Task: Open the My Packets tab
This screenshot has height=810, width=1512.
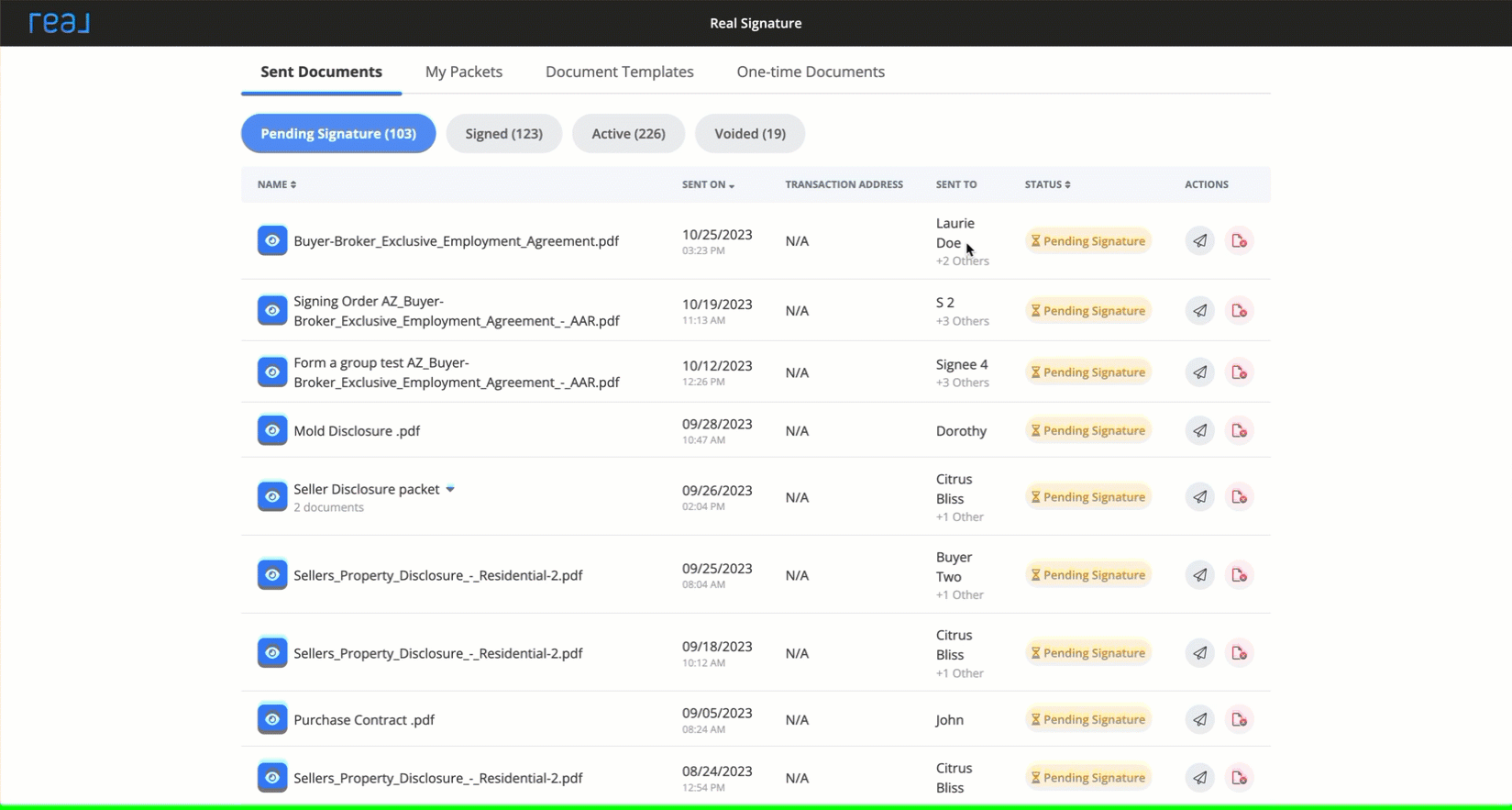Action: point(464,72)
